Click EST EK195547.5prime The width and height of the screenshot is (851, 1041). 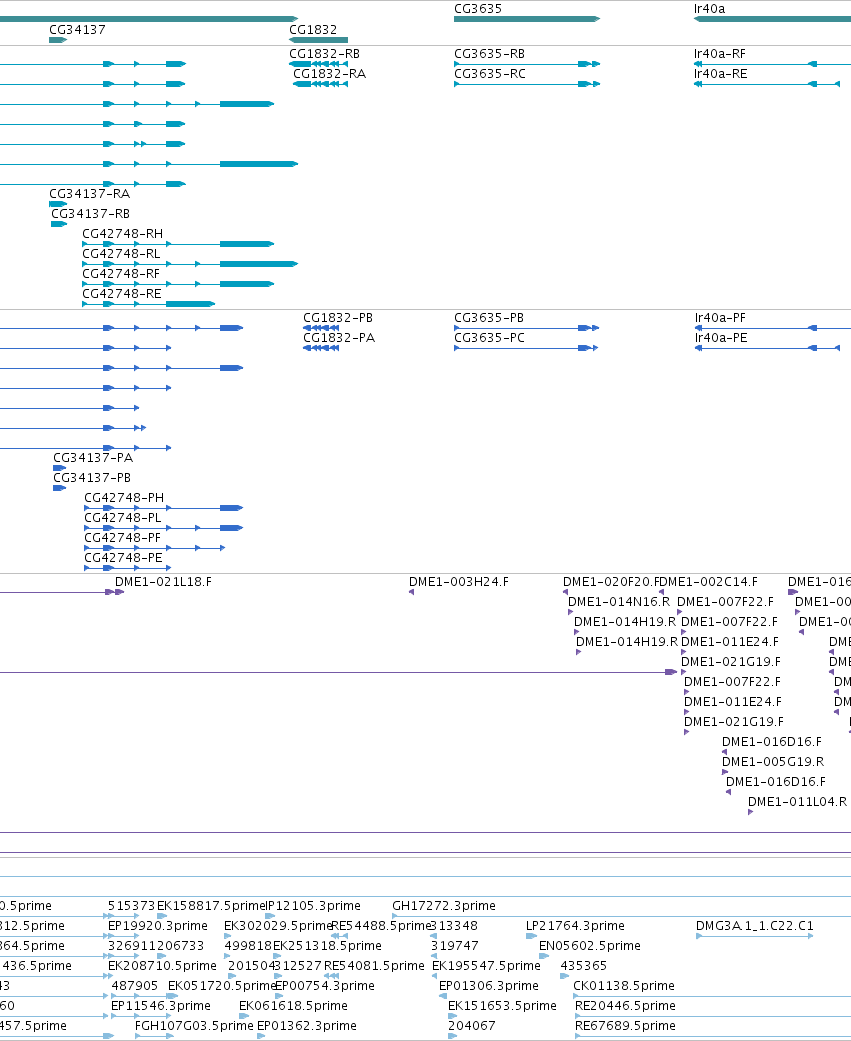click(486, 966)
